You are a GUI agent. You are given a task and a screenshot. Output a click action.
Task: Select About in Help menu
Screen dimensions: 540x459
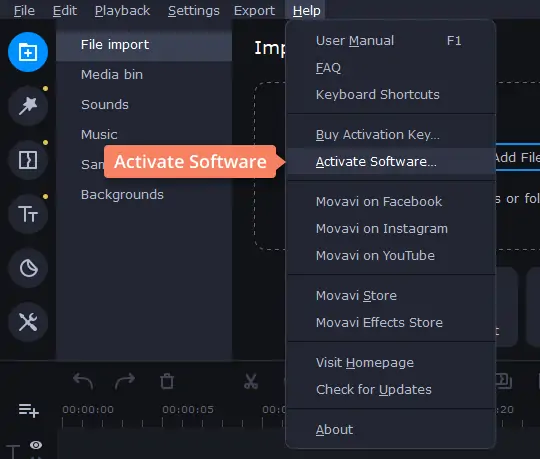[391, 429]
